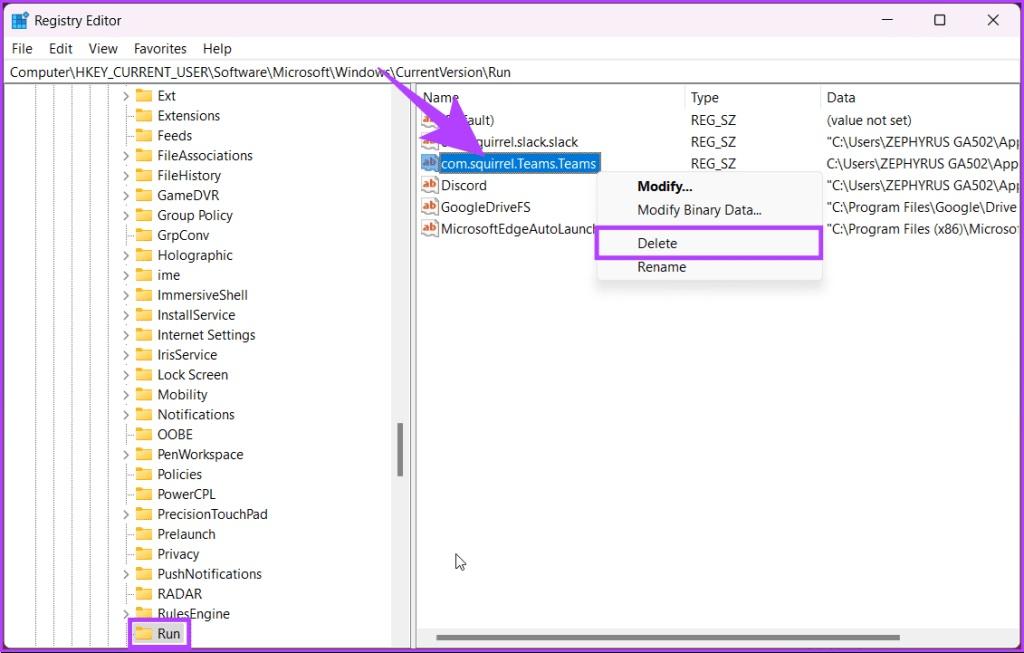Viewport: 1024px width, 653px height.
Task: Sort values by the Type column header
Action: pos(705,97)
